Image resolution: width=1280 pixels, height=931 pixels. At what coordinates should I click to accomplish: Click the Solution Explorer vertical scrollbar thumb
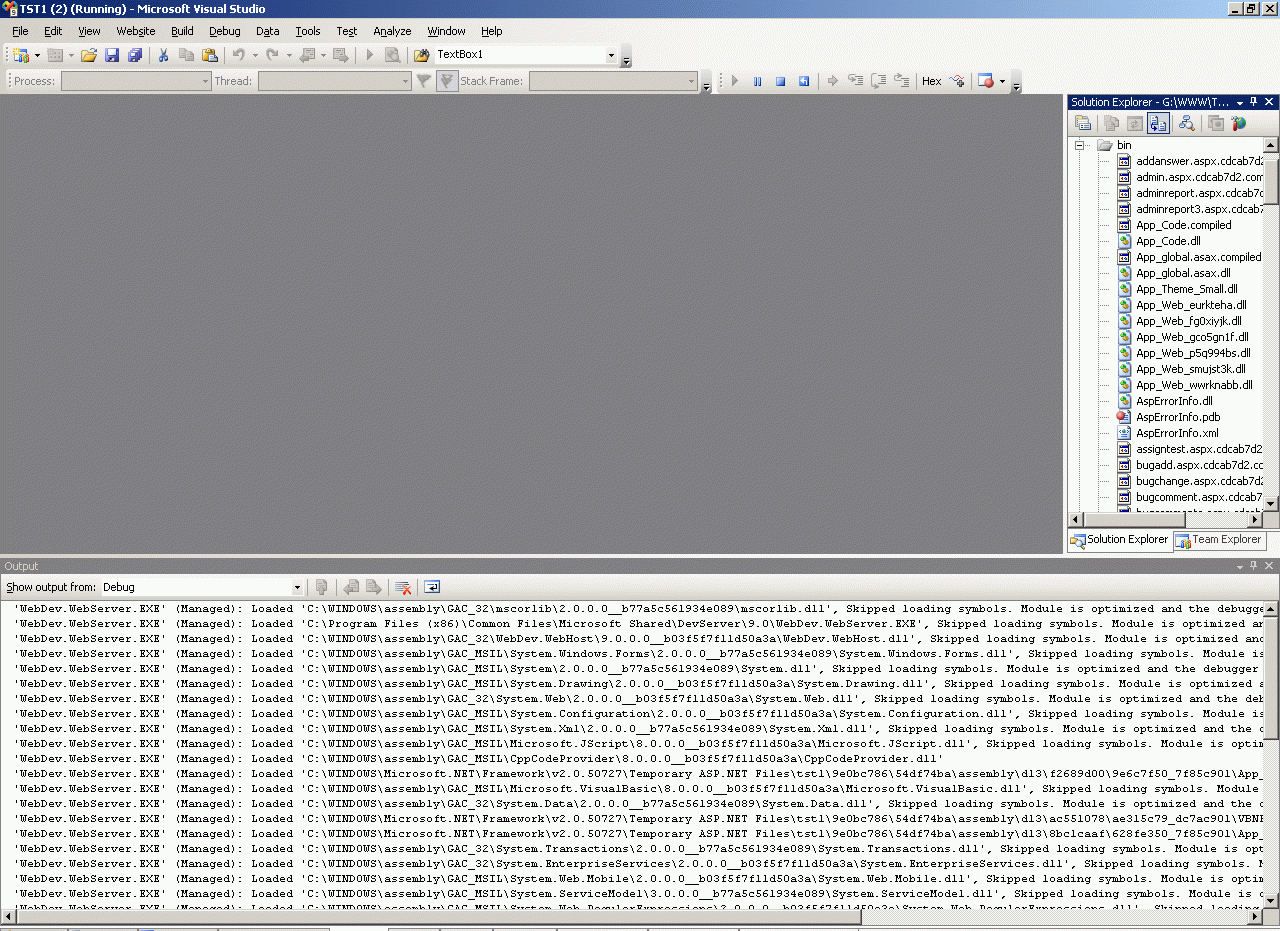[x=1272, y=180]
